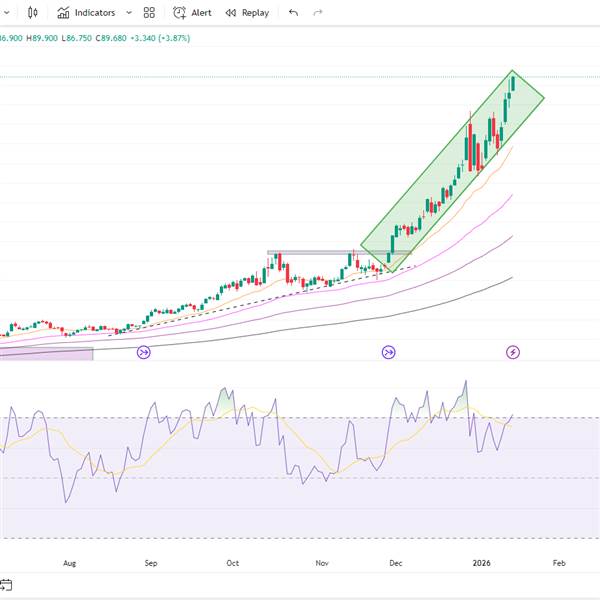Click the Oct label on time axis
The image size is (600, 600).
coord(233,563)
